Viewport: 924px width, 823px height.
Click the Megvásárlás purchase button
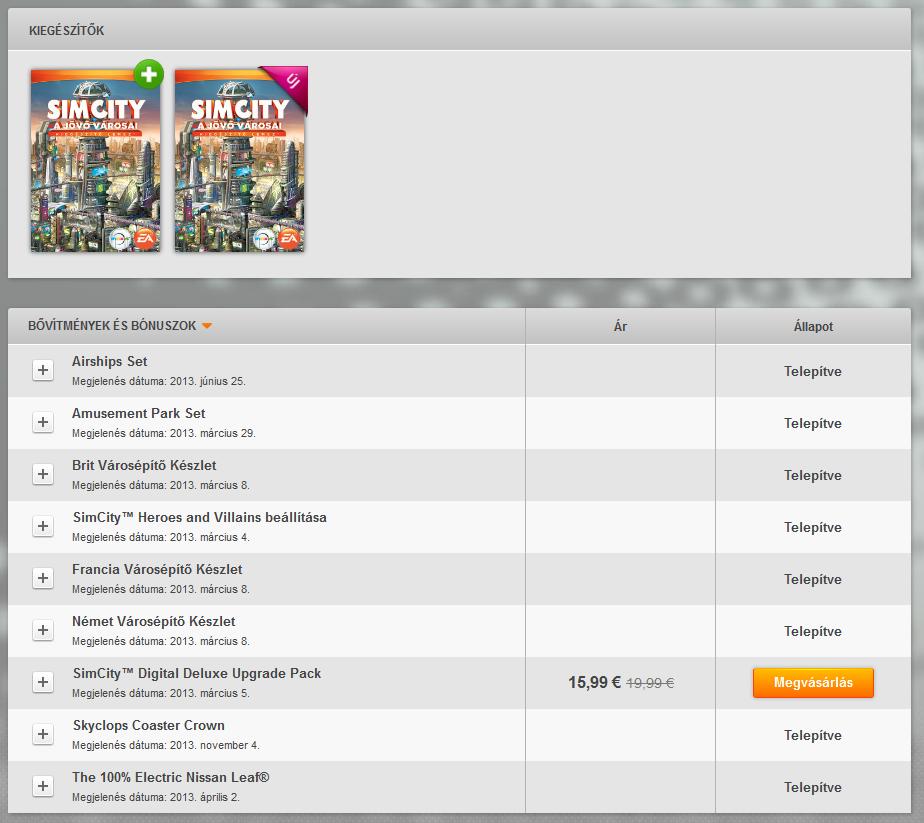point(813,682)
